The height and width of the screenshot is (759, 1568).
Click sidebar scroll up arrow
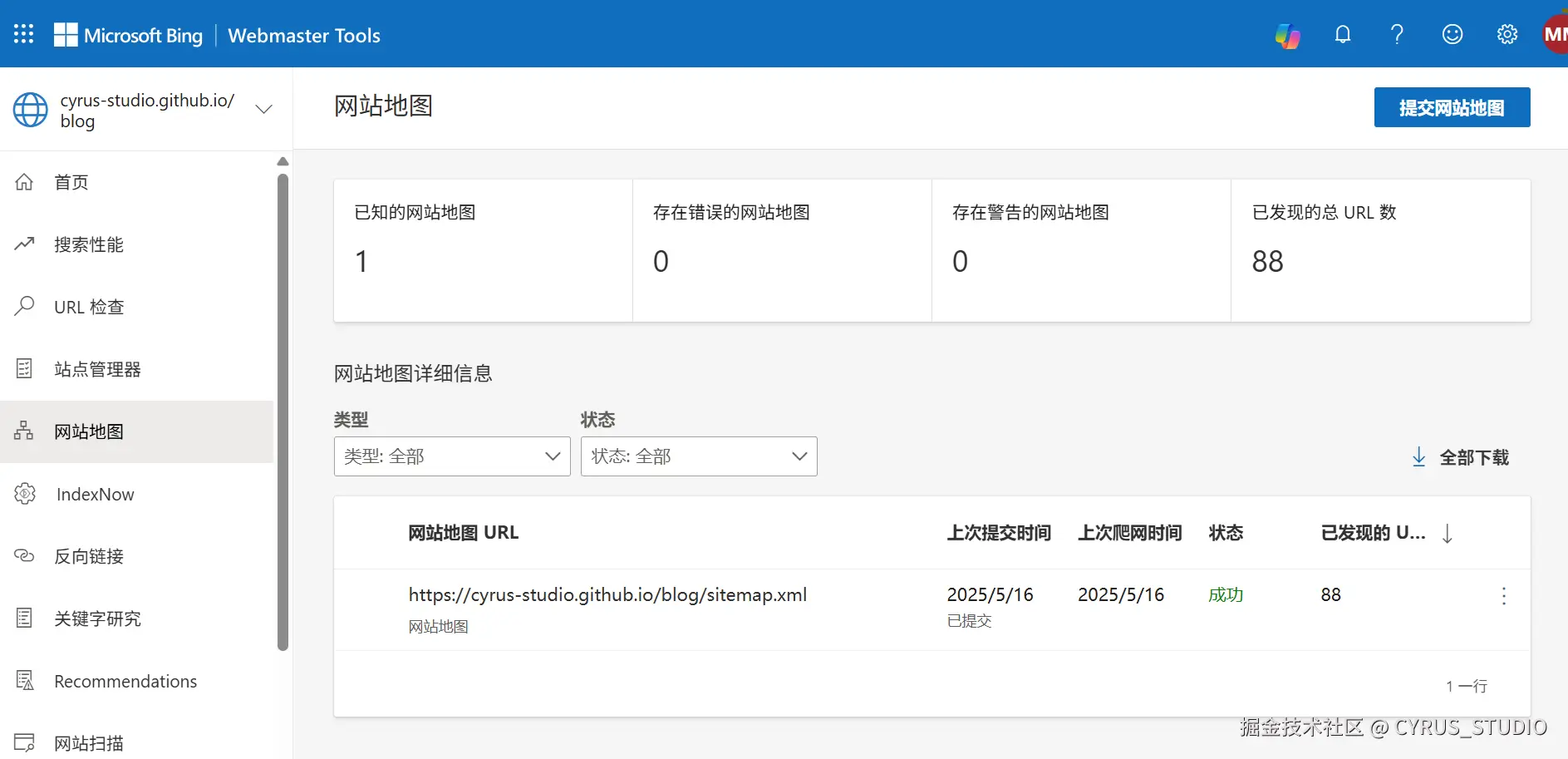click(283, 161)
